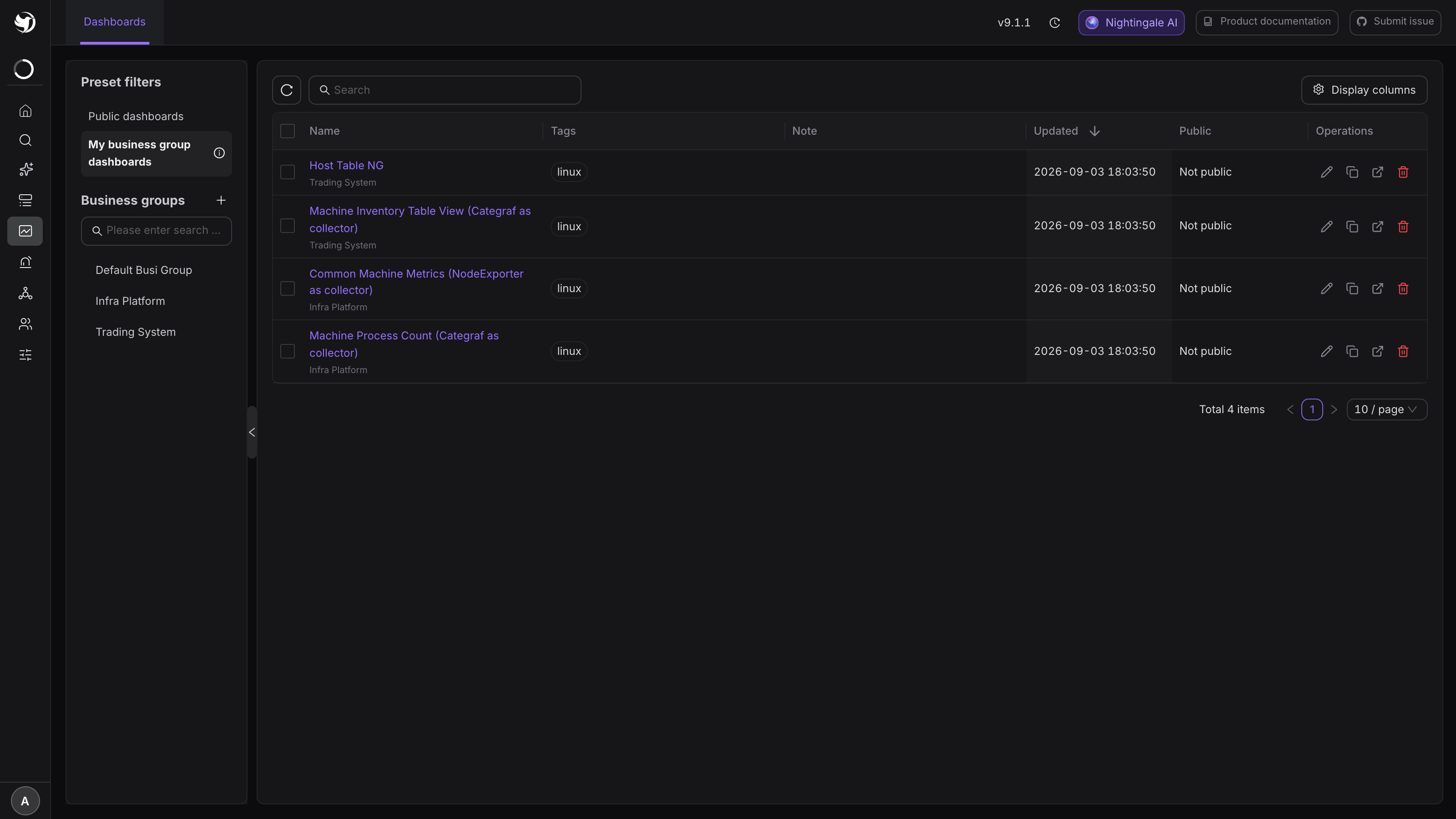This screenshot has height=819, width=1456.
Task: Check the Common Machine Metrics row checkbox
Action: [x=288, y=289]
